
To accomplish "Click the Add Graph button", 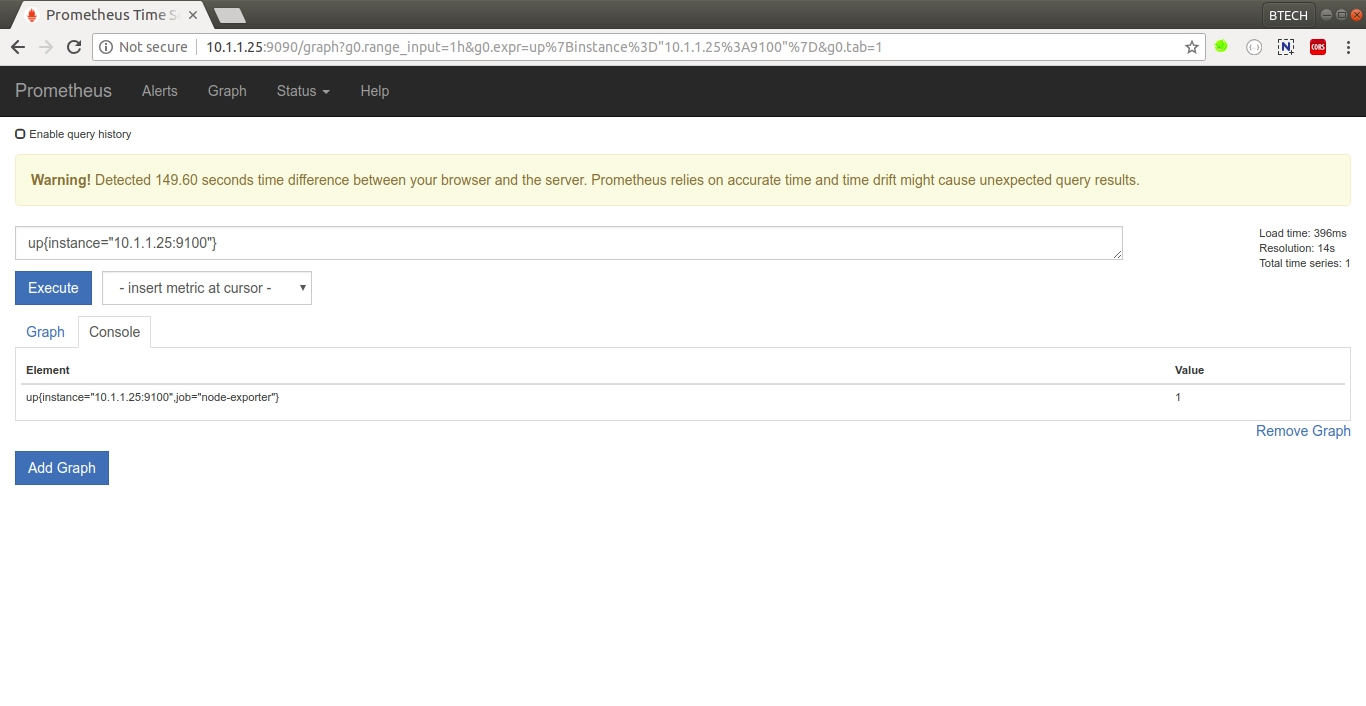I will pyautogui.click(x=62, y=468).
